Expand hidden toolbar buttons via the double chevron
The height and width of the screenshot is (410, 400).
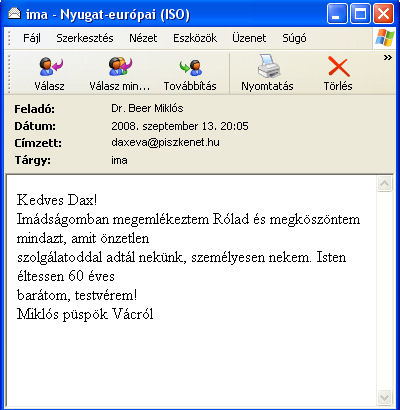click(x=387, y=58)
